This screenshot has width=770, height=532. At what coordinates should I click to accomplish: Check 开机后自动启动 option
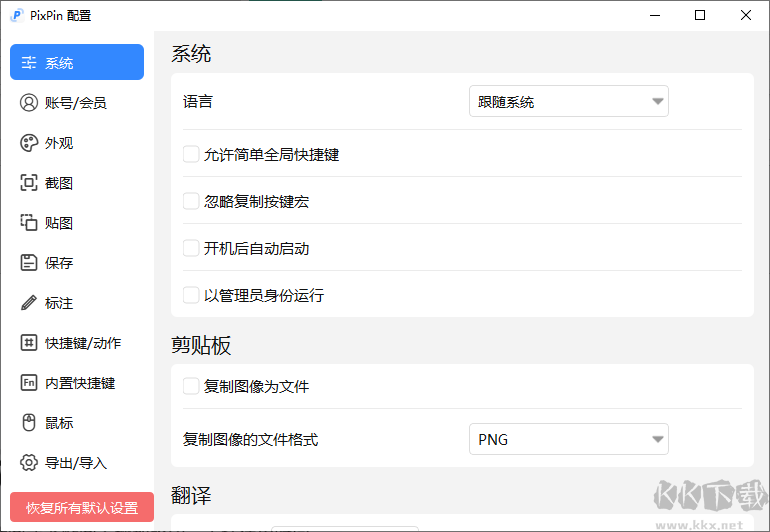coord(191,248)
